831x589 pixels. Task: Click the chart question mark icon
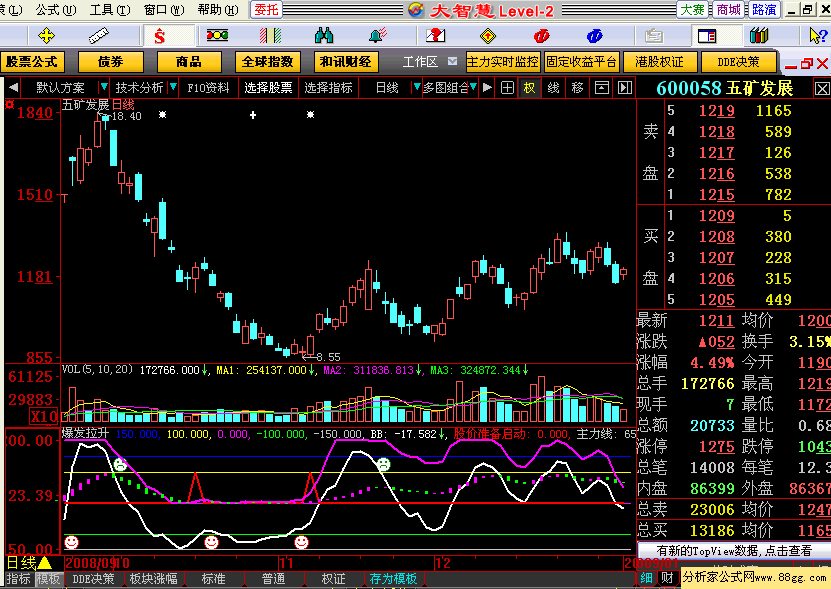coord(435,36)
